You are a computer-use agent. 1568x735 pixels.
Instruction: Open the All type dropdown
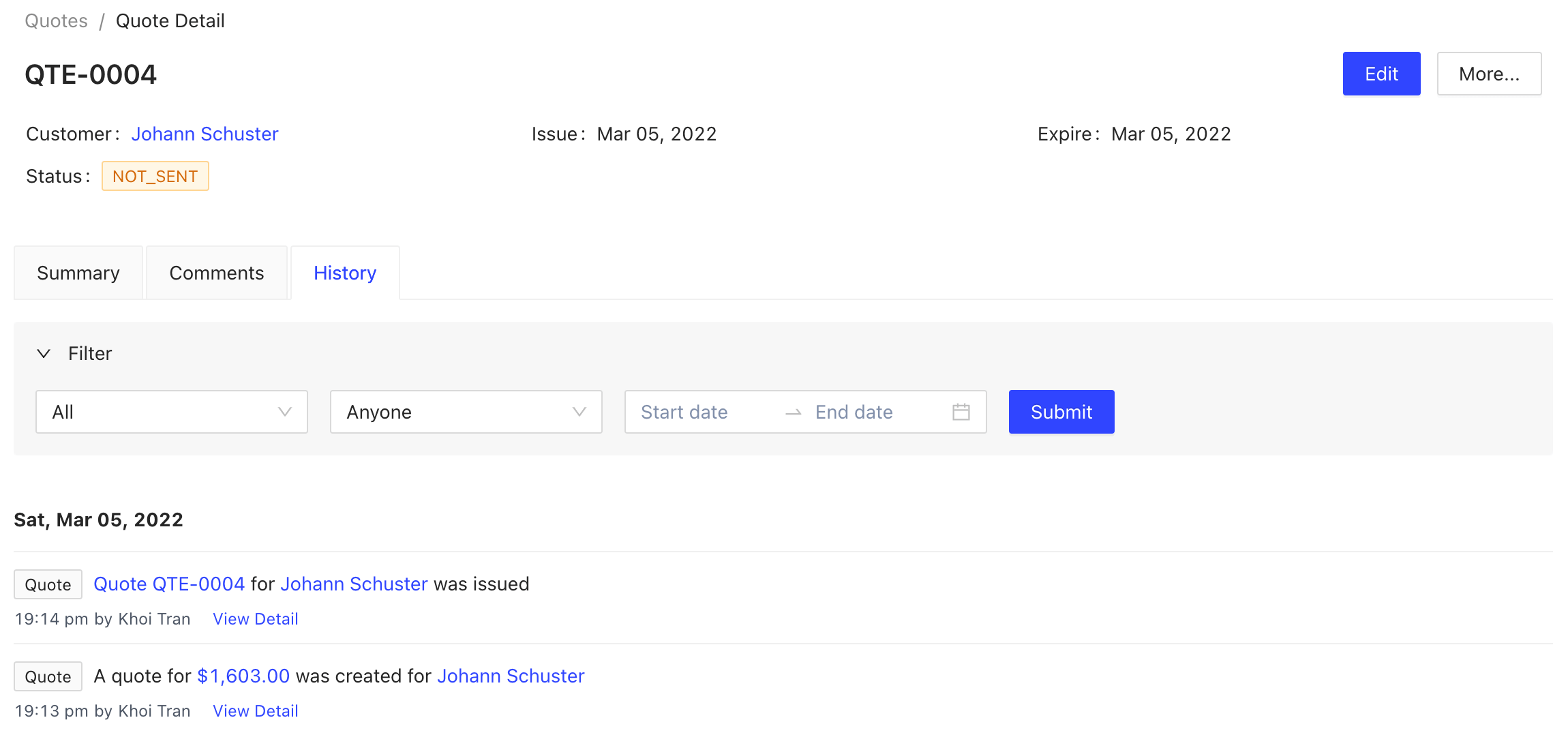pos(171,412)
